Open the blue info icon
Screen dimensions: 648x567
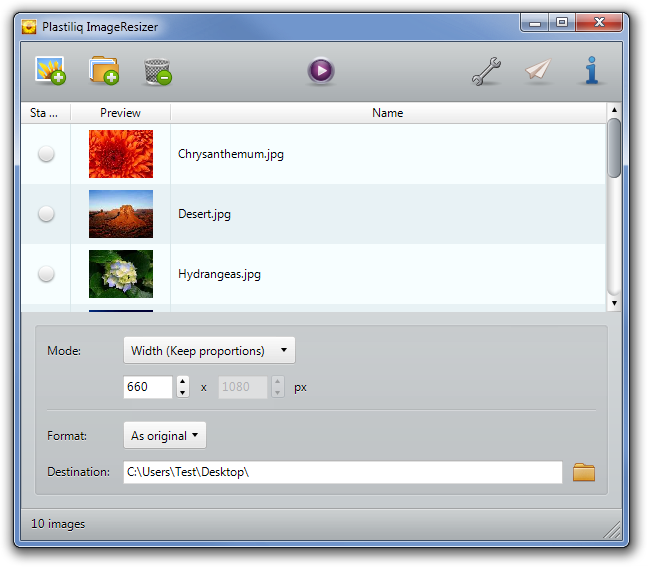pos(592,70)
